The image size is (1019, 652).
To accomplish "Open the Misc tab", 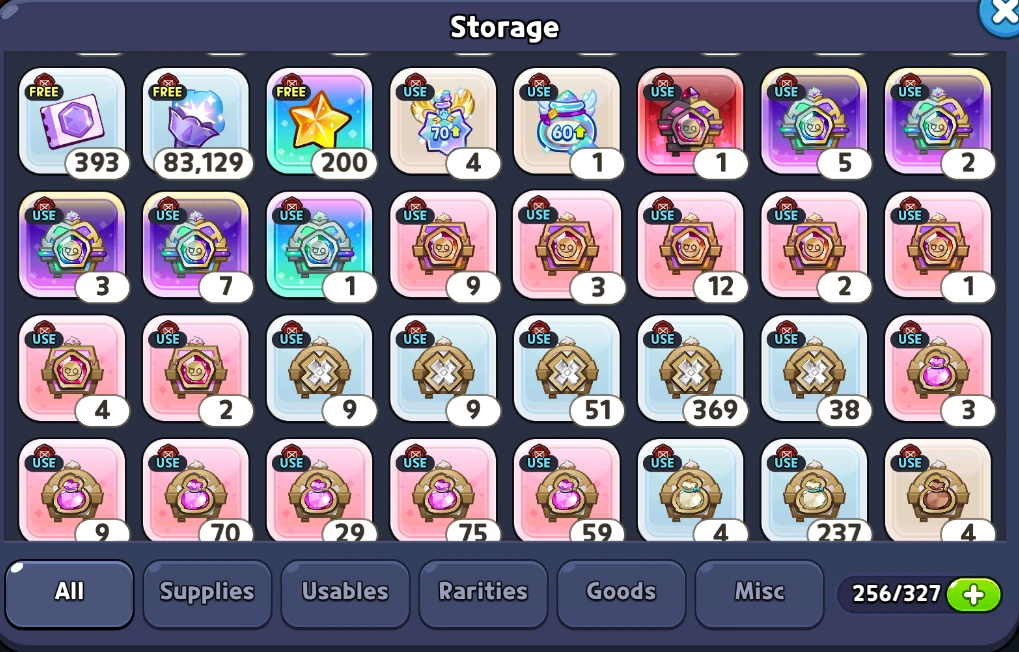I will (759, 593).
